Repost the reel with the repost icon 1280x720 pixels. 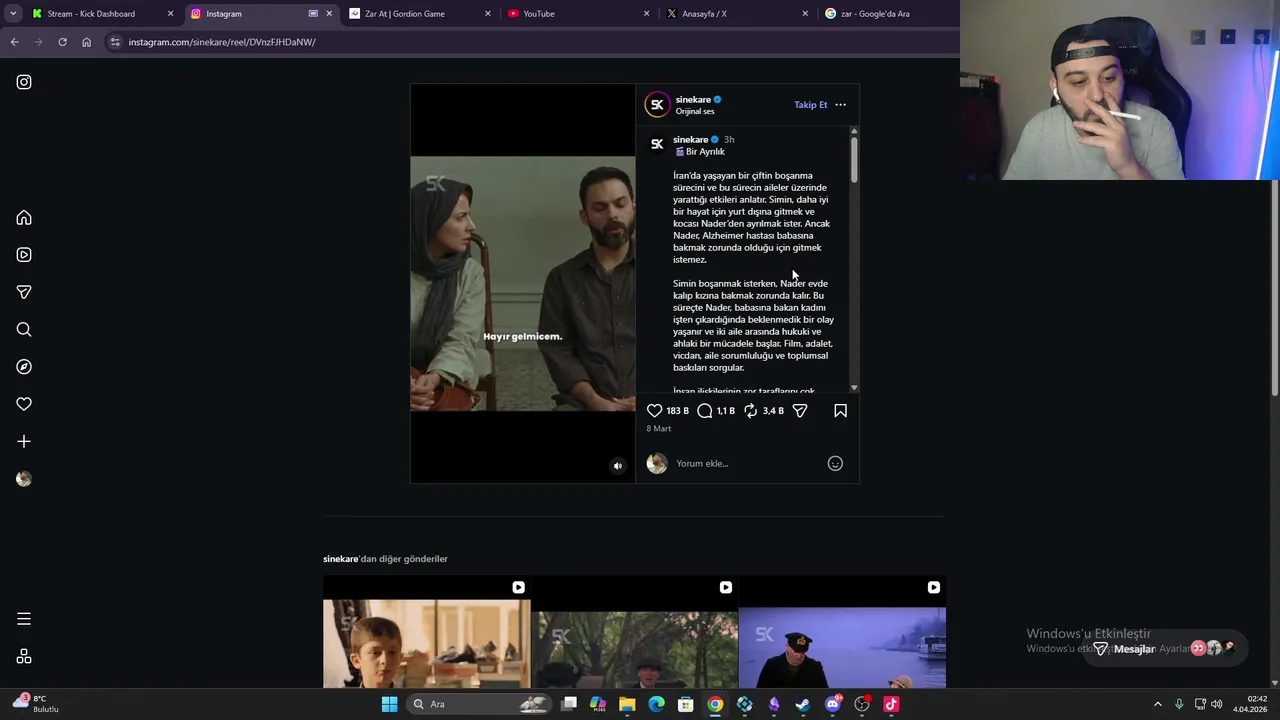coord(751,411)
